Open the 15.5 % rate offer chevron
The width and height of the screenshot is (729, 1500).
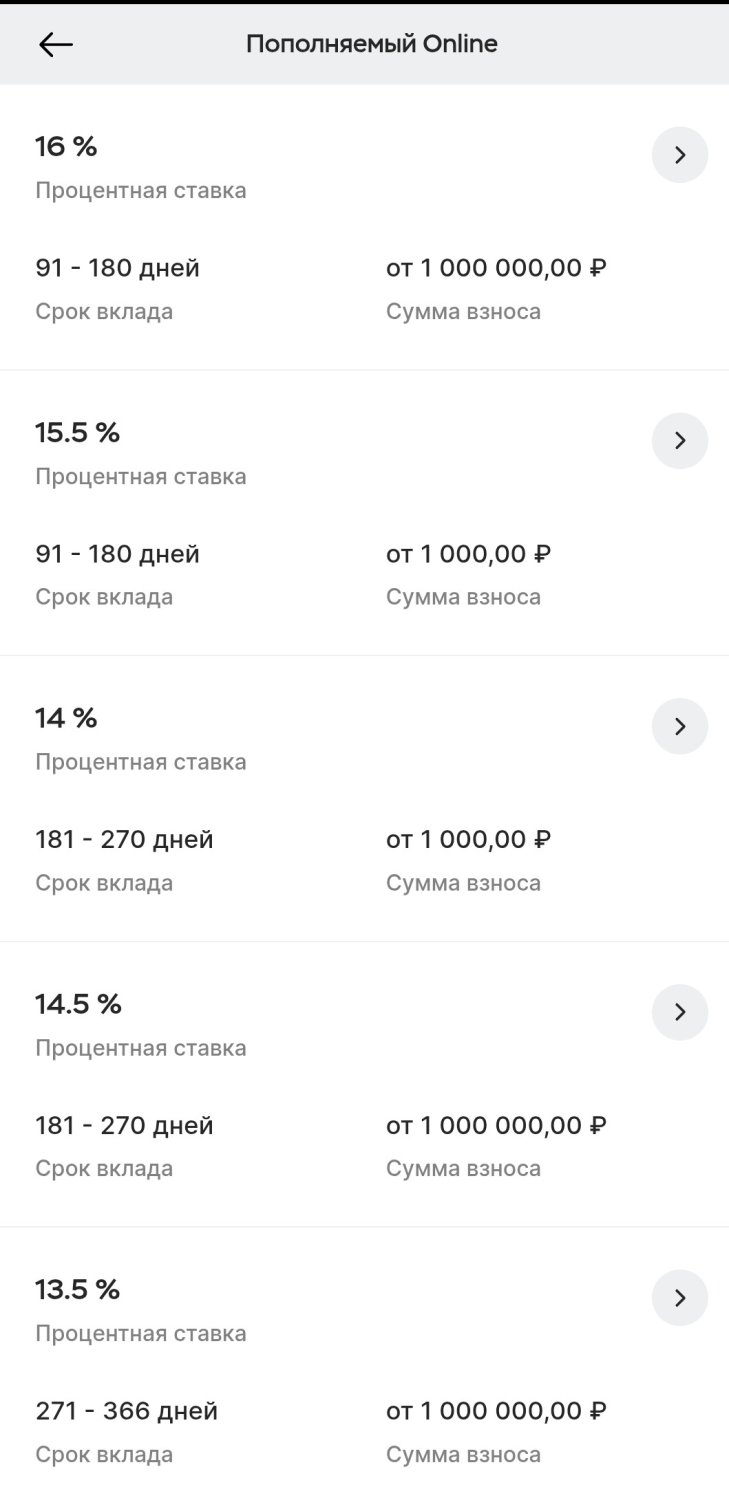coord(680,441)
